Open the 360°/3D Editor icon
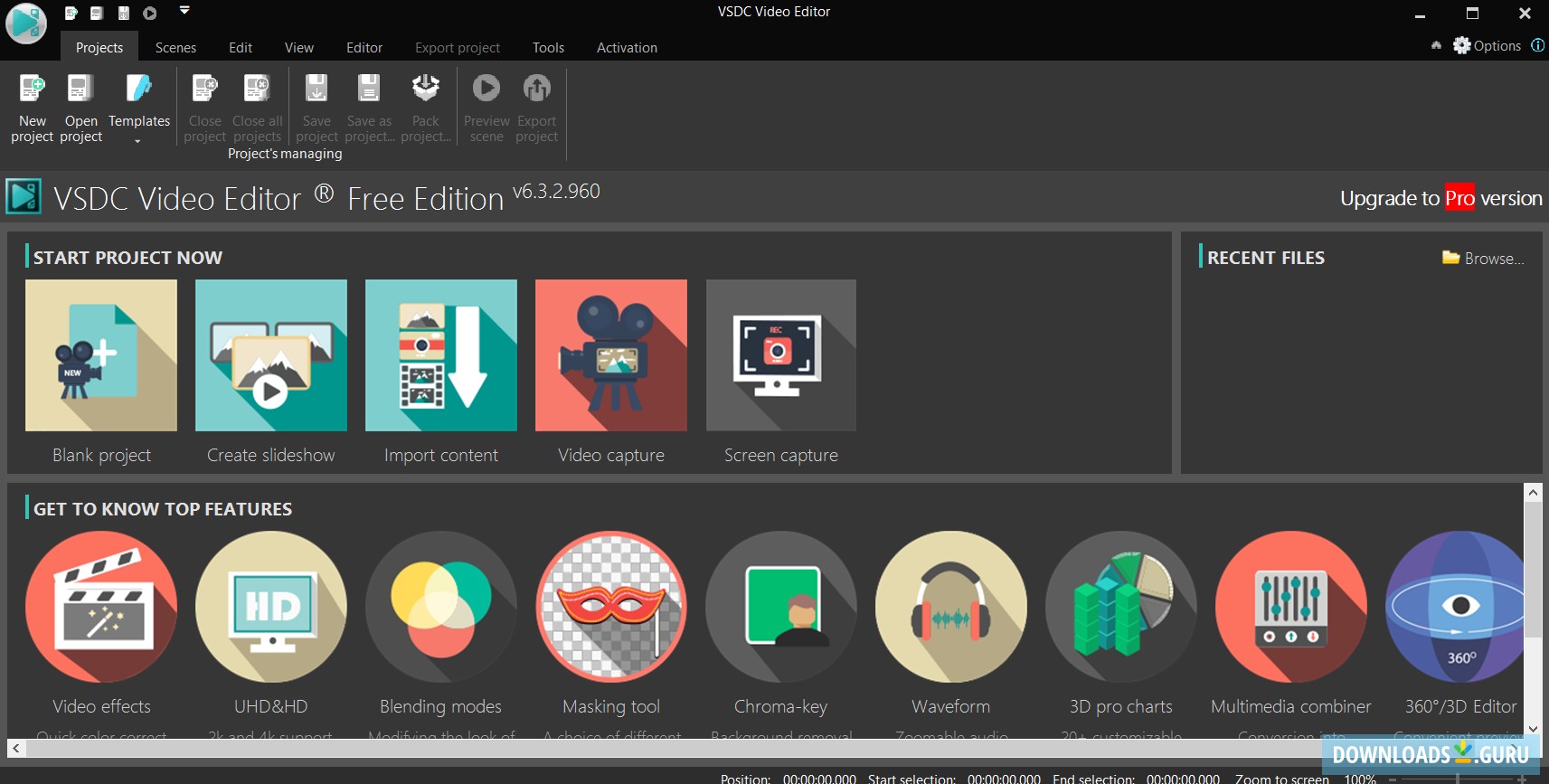 [1455, 606]
